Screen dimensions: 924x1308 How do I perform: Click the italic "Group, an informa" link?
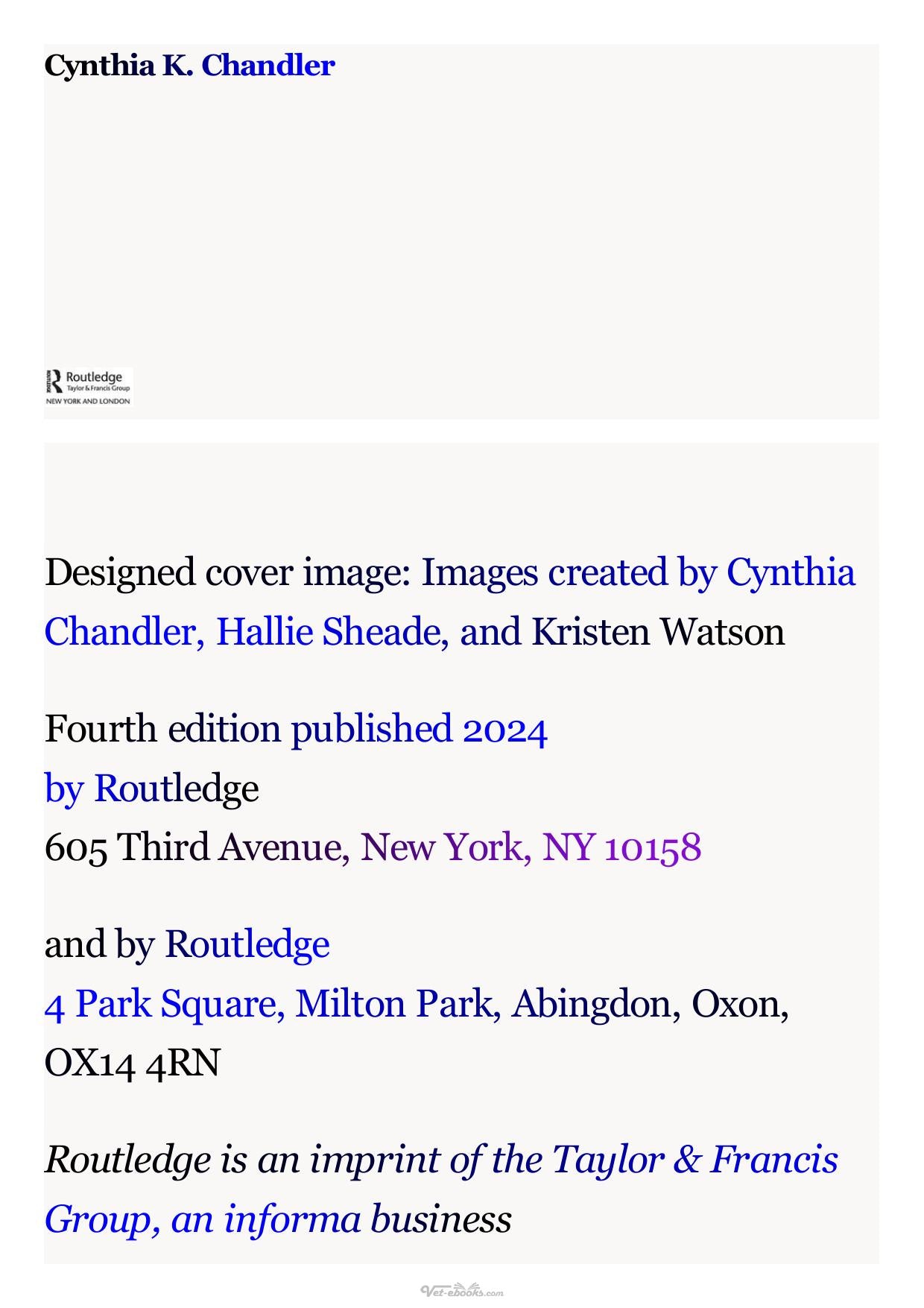(x=203, y=1219)
